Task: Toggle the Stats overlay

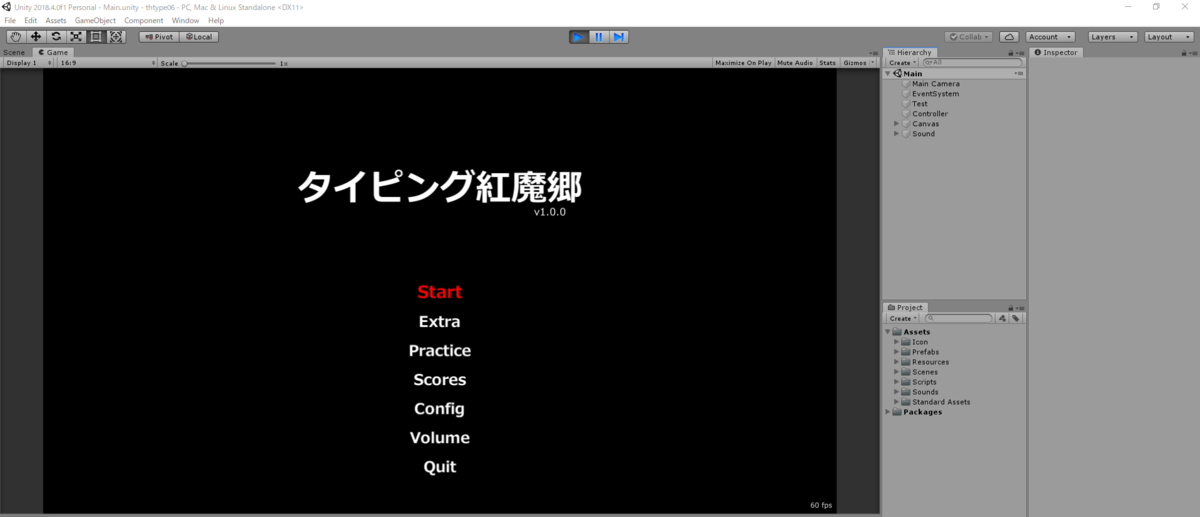Action: pyautogui.click(x=827, y=63)
